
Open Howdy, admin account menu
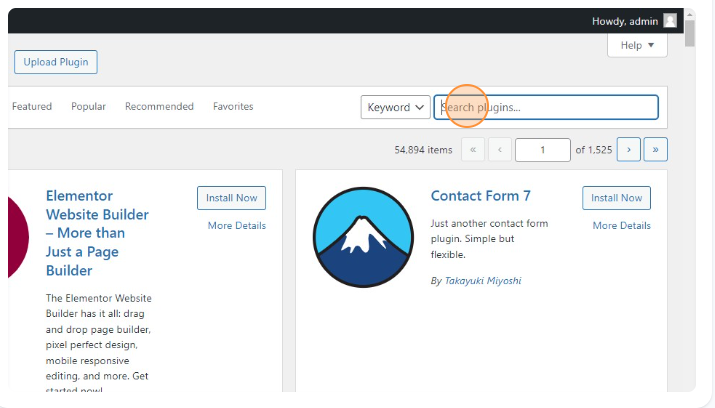626,20
